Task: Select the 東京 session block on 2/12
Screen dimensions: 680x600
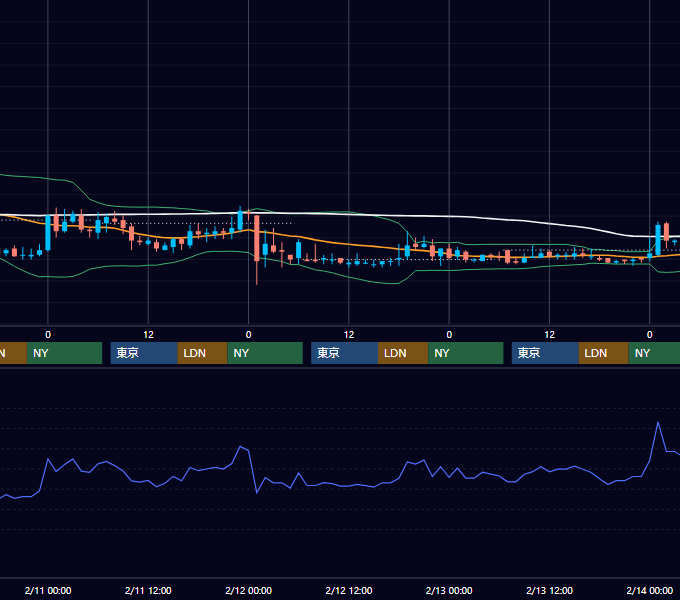Action: (x=344, y=353)
